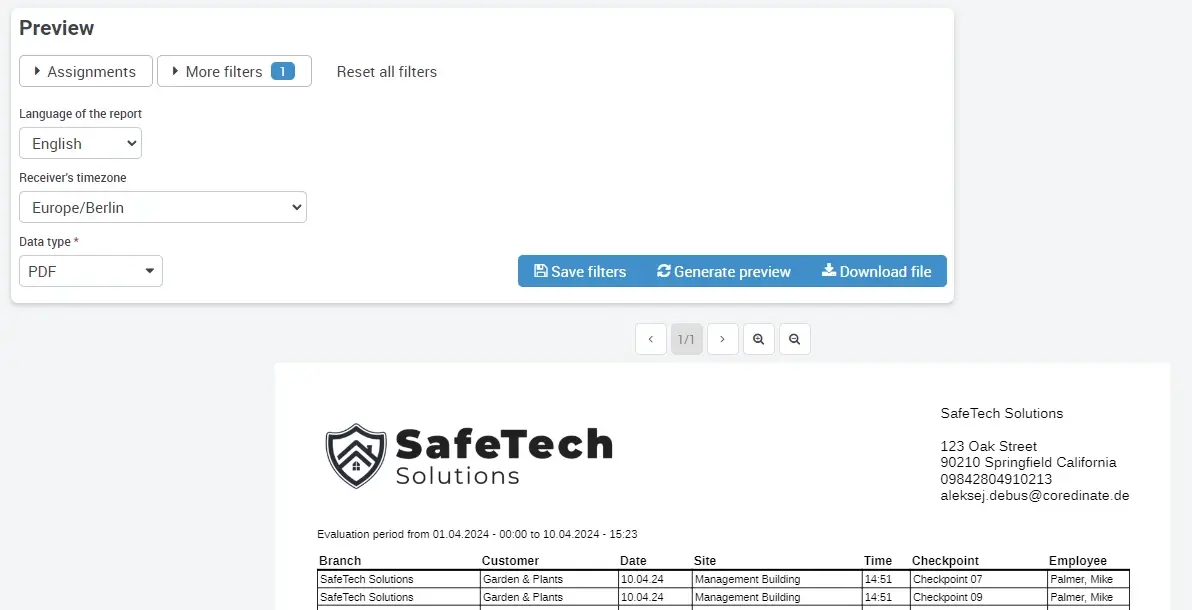The image size is (1192, 610).
Task: Zoom out of the report preview
Action: 794,339
